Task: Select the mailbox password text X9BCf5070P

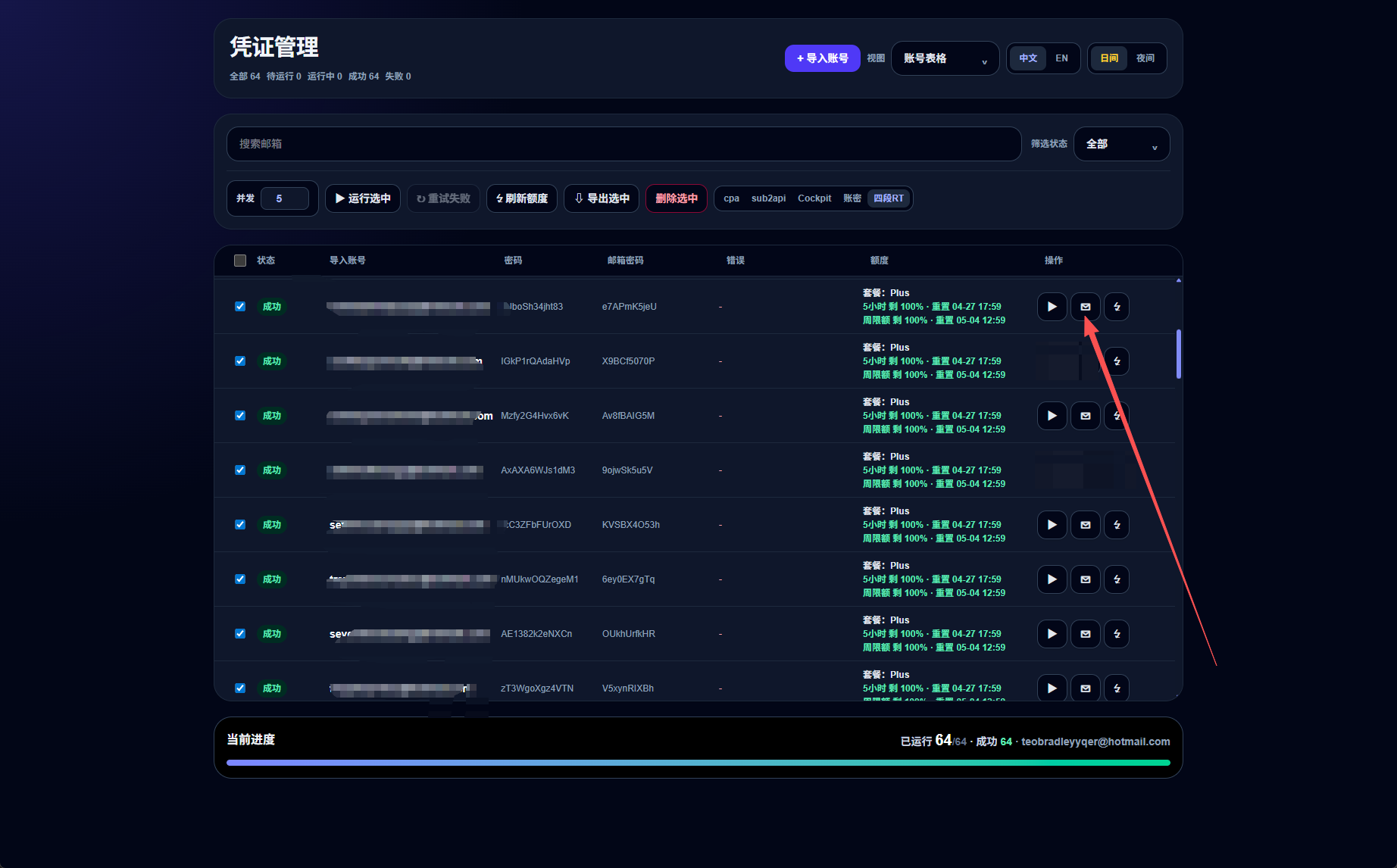Action: (x=628, y=361)
